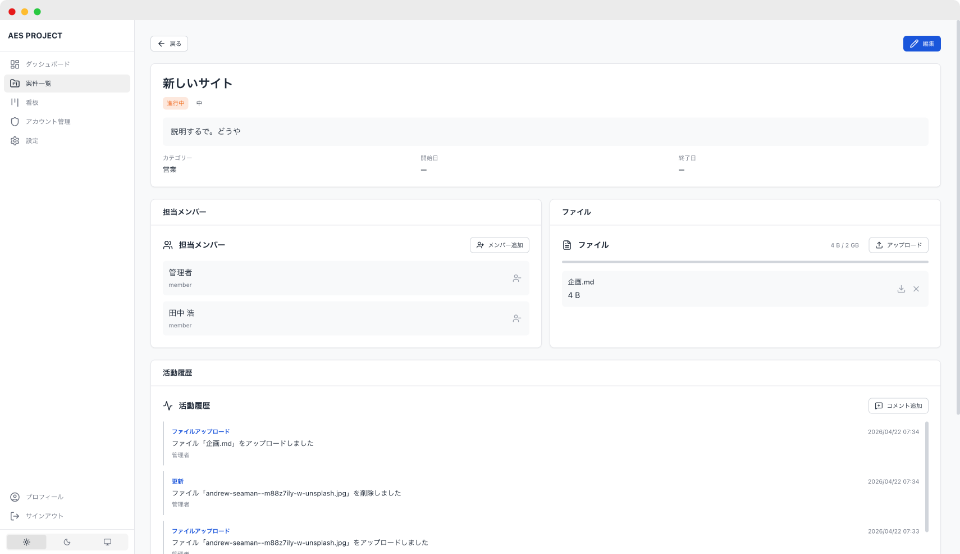Screen dimensions: 960x554
Task: Click the アップロード button
Action: click(x=898, y=245)
